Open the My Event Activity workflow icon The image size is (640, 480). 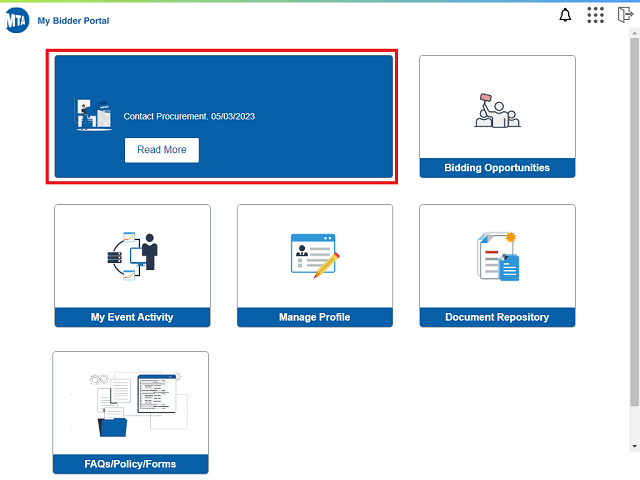(x=132, y=256)
